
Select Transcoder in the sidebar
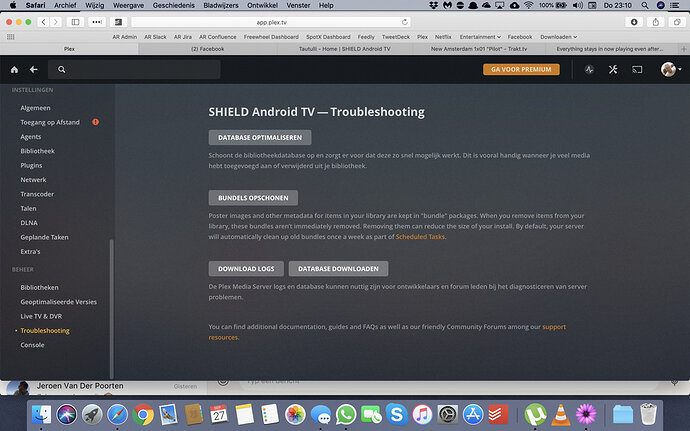point(37,194)
